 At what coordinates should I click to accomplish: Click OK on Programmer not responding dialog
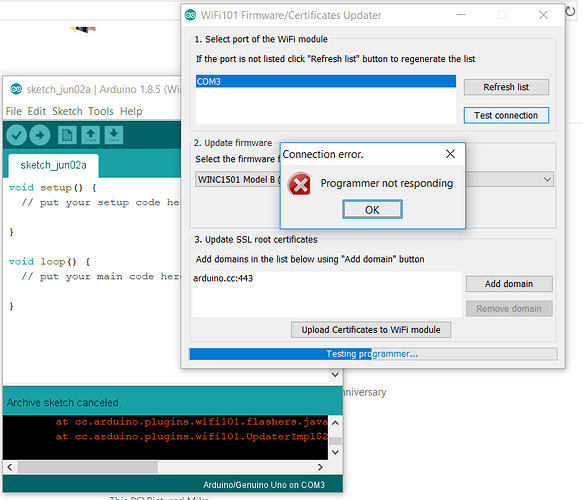point(372,210)
